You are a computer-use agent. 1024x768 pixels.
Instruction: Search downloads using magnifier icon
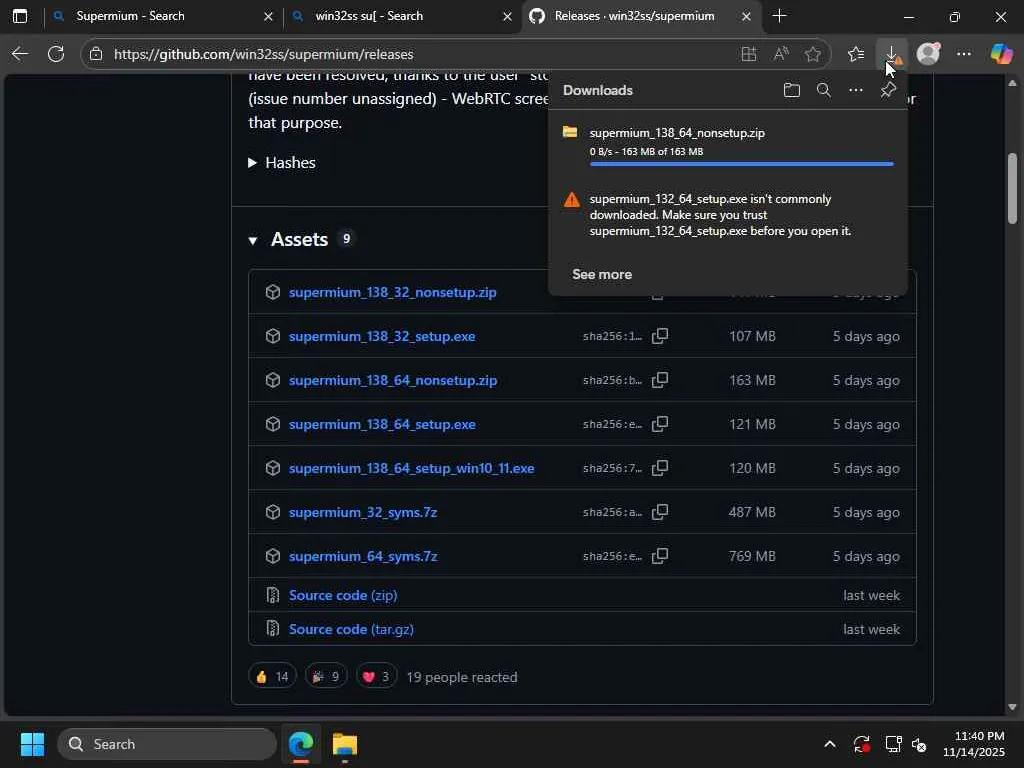[x=824, y=90]
